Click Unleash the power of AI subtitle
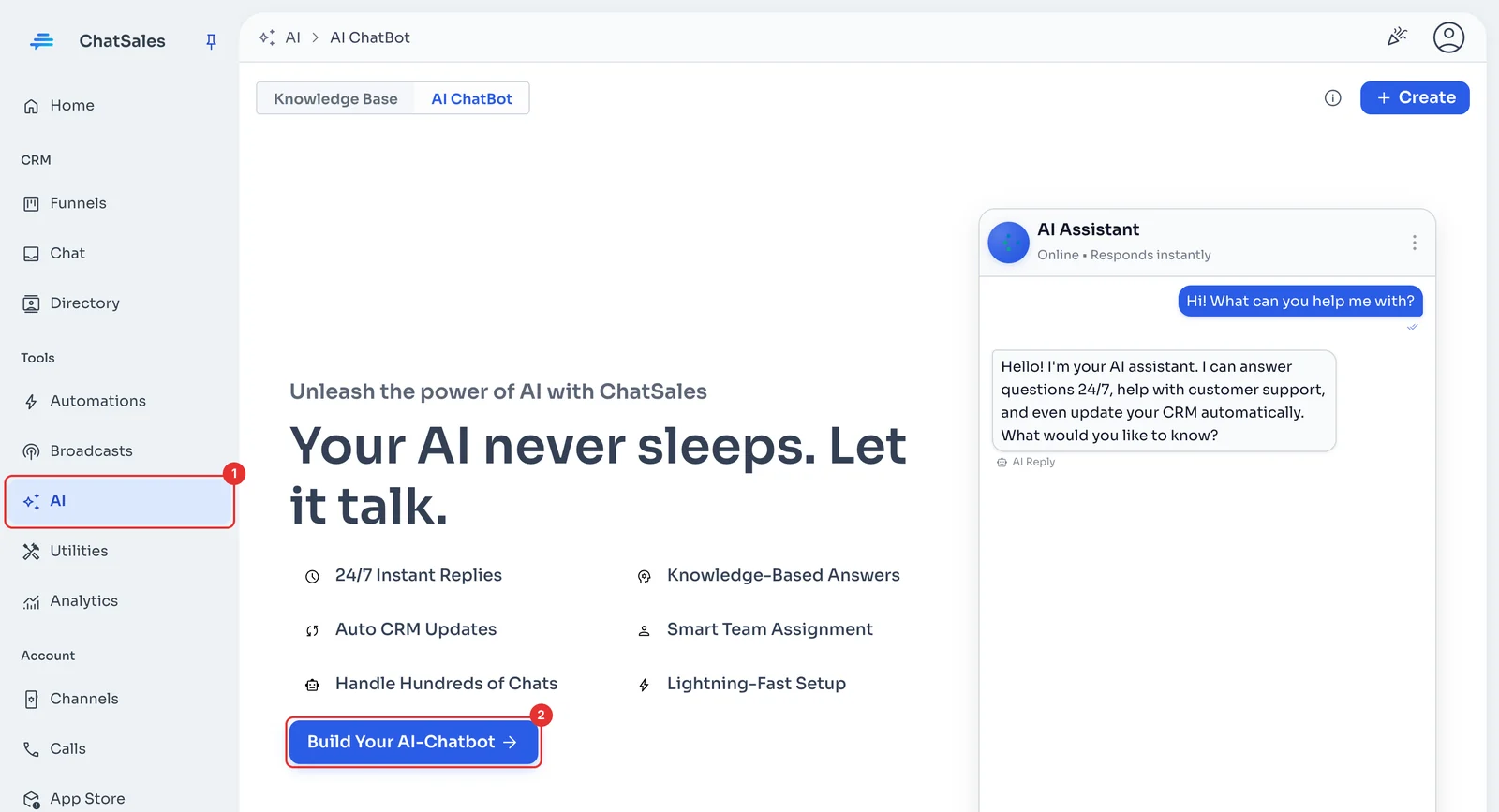Screen dimensions: 1499x812 [x=498, y=391]
